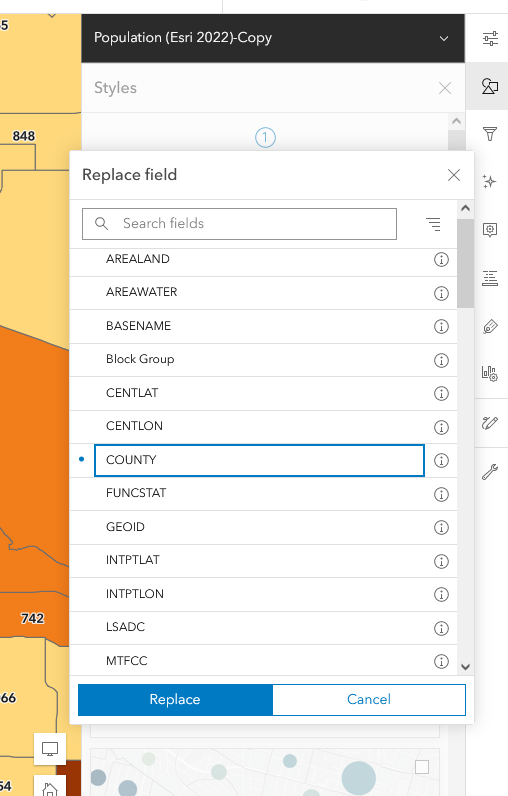Click the Replace button
Viewport: 508px width, 796px height.
(x=175, y=700)
